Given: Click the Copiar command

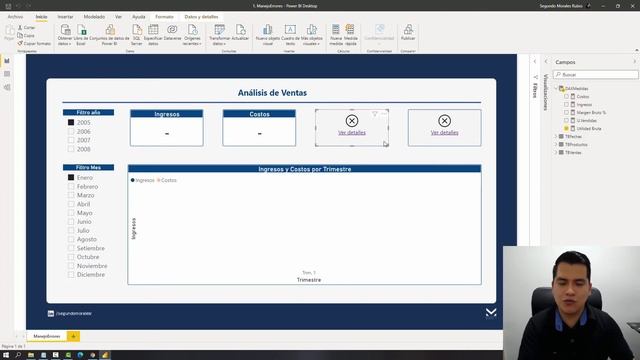Looking at the screenshot, I should (x=26, y=36).
